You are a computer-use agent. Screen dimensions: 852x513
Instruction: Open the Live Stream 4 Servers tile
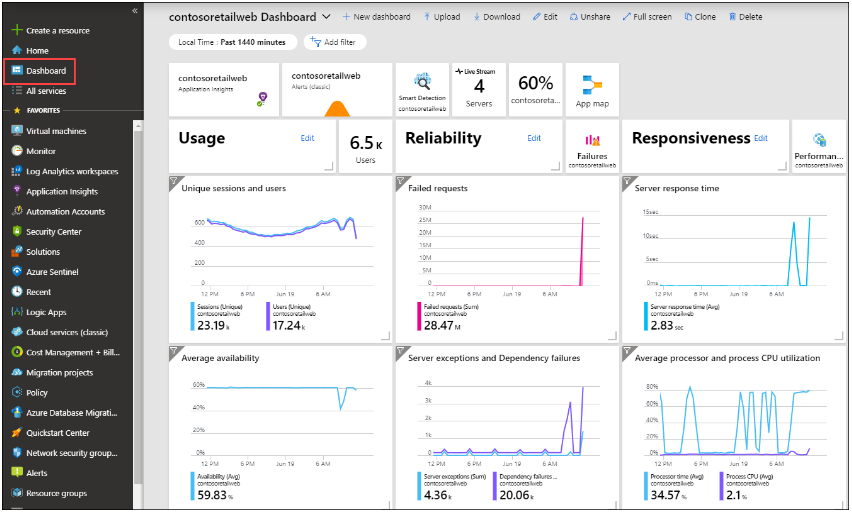coord(479,90)
